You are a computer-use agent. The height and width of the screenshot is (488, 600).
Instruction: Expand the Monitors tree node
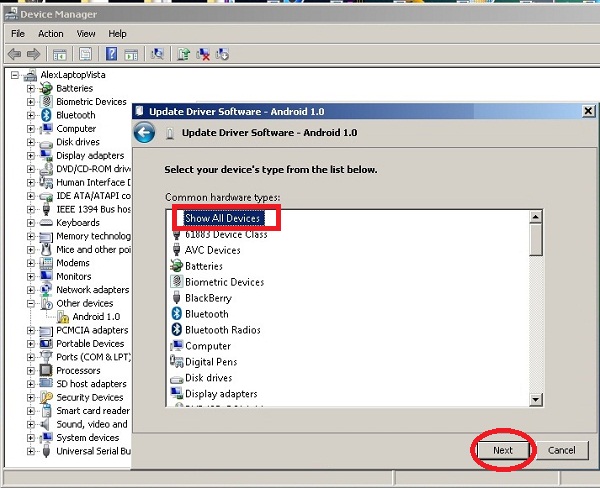point(31,276)
